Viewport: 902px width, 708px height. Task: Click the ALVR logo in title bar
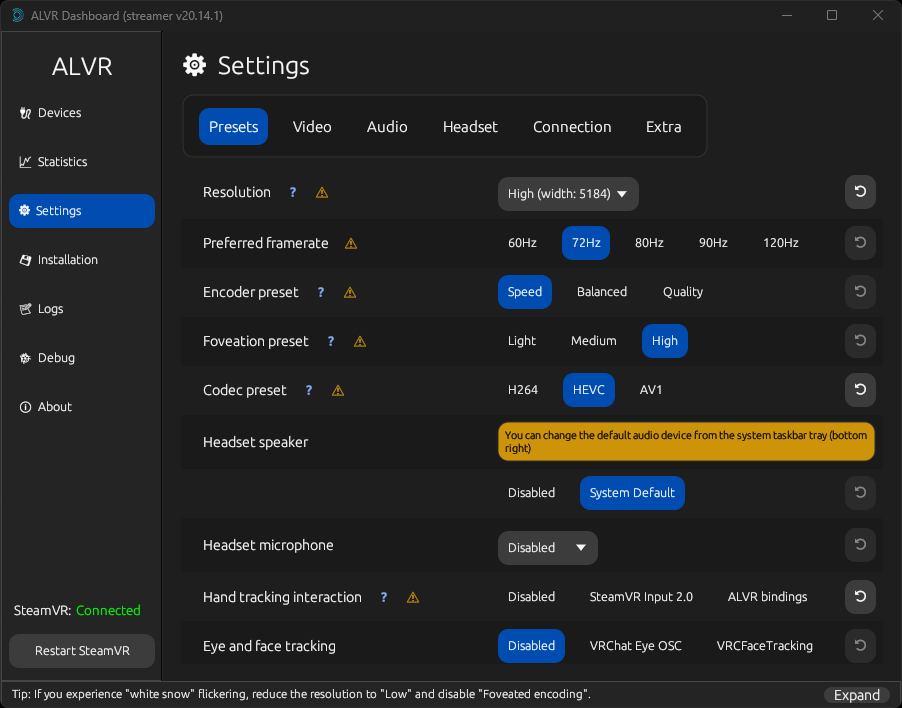click(x=18, y=16)
